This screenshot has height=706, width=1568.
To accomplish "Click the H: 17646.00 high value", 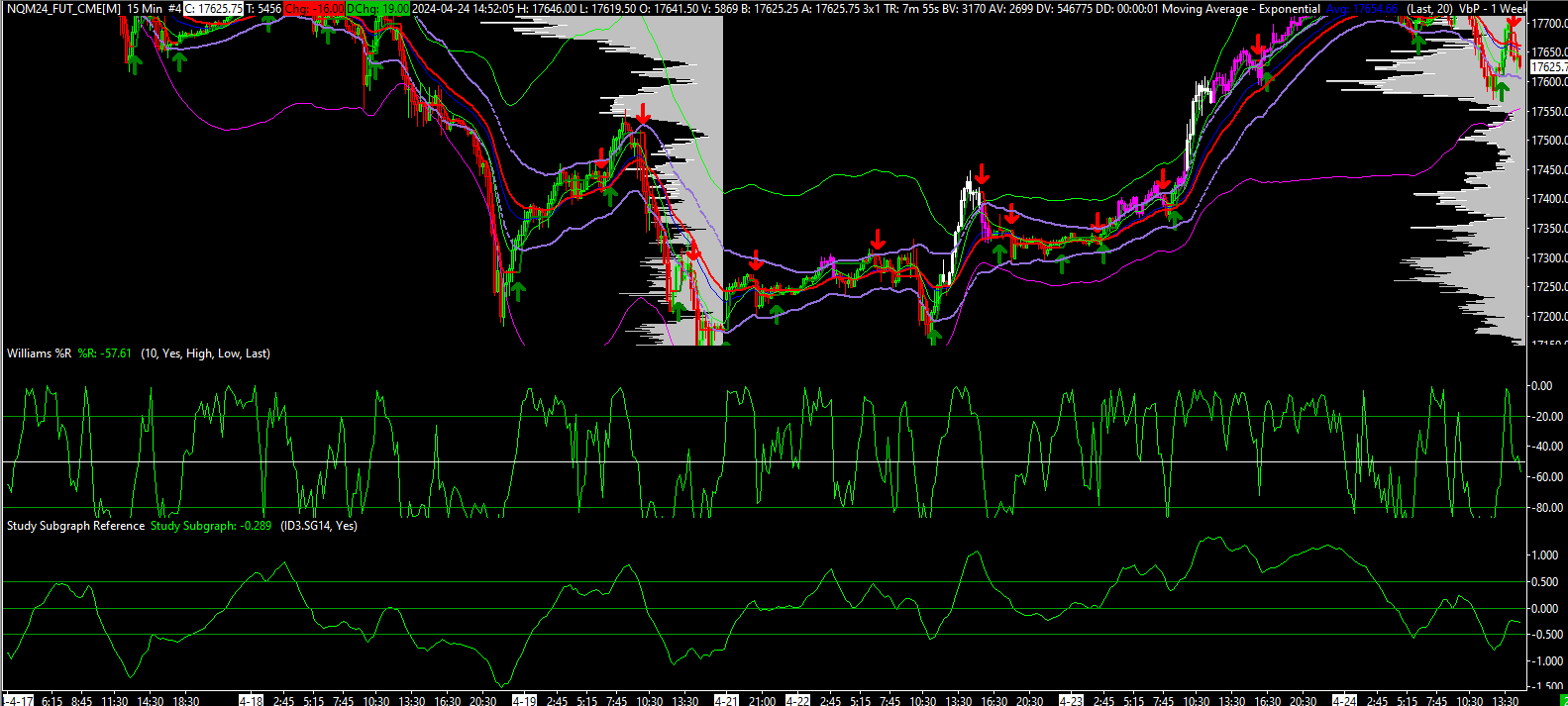I will pyautogui.click(x=549, y=8).
